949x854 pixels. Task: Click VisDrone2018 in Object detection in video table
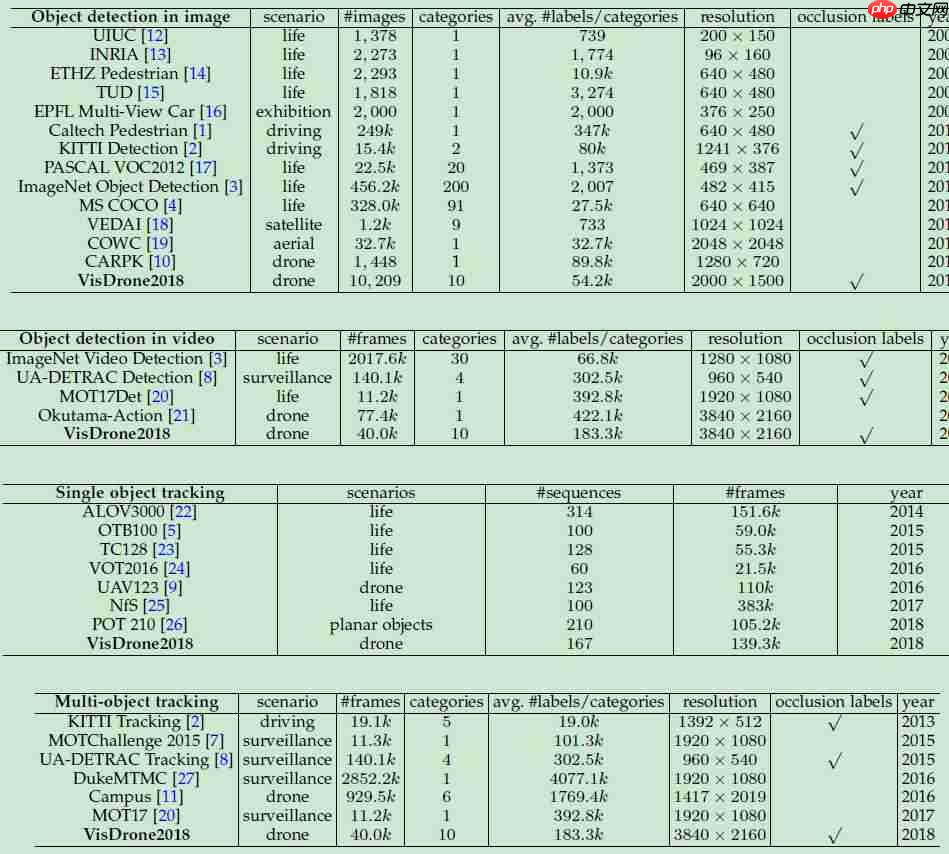point(117,434)
